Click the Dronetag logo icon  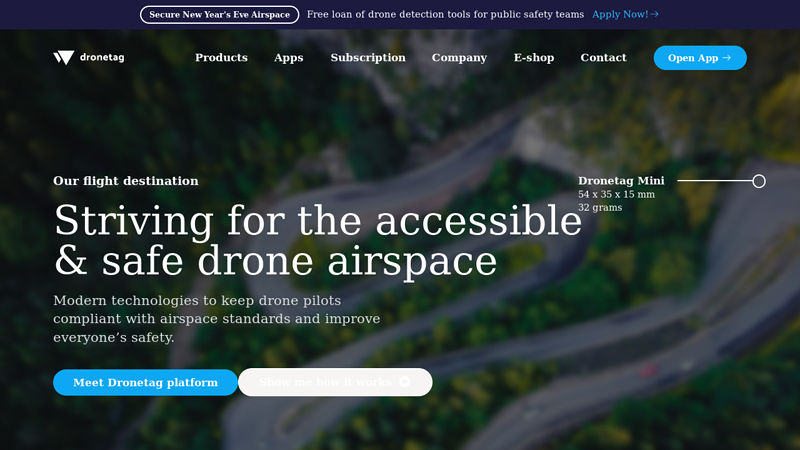coord(64,58)
